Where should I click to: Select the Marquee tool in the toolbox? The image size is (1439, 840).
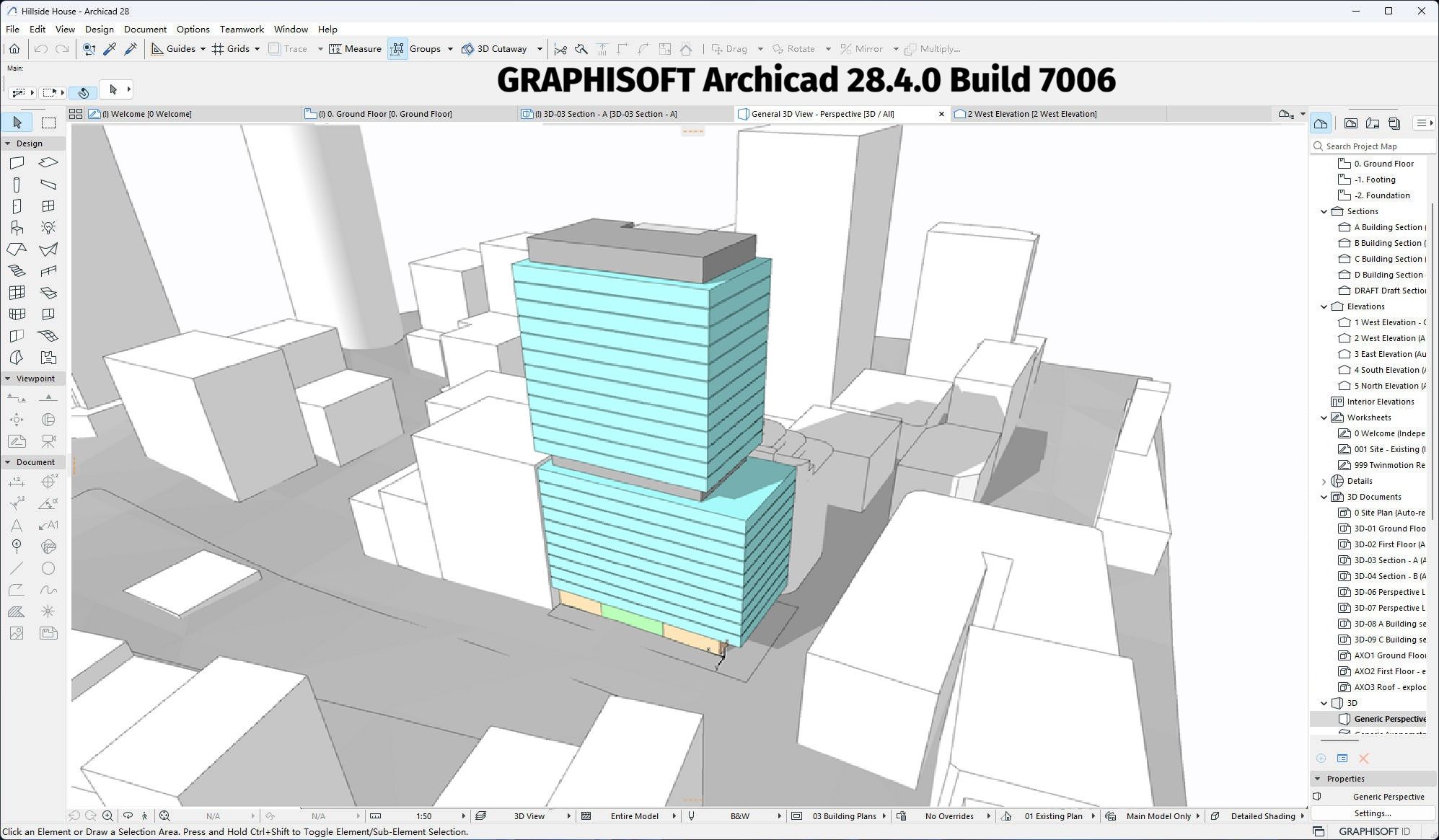[x=48, y=123]
